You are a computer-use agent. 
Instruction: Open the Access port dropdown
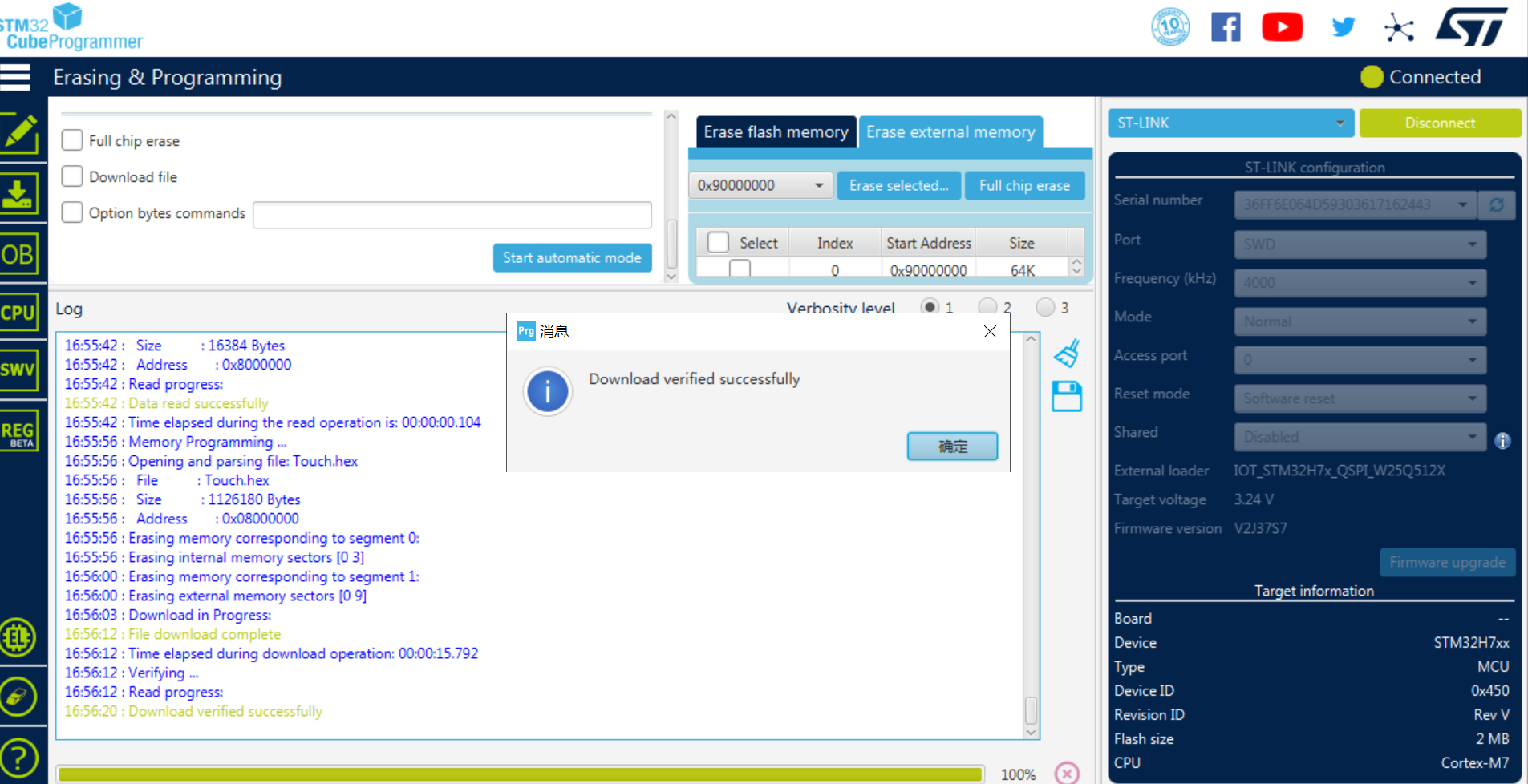1360,359
